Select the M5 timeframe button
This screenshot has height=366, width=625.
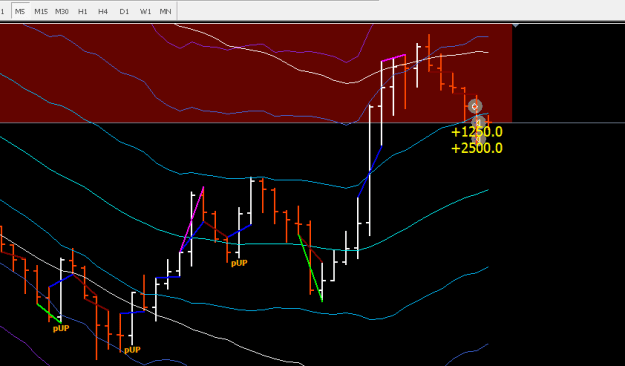click(20, 12)
